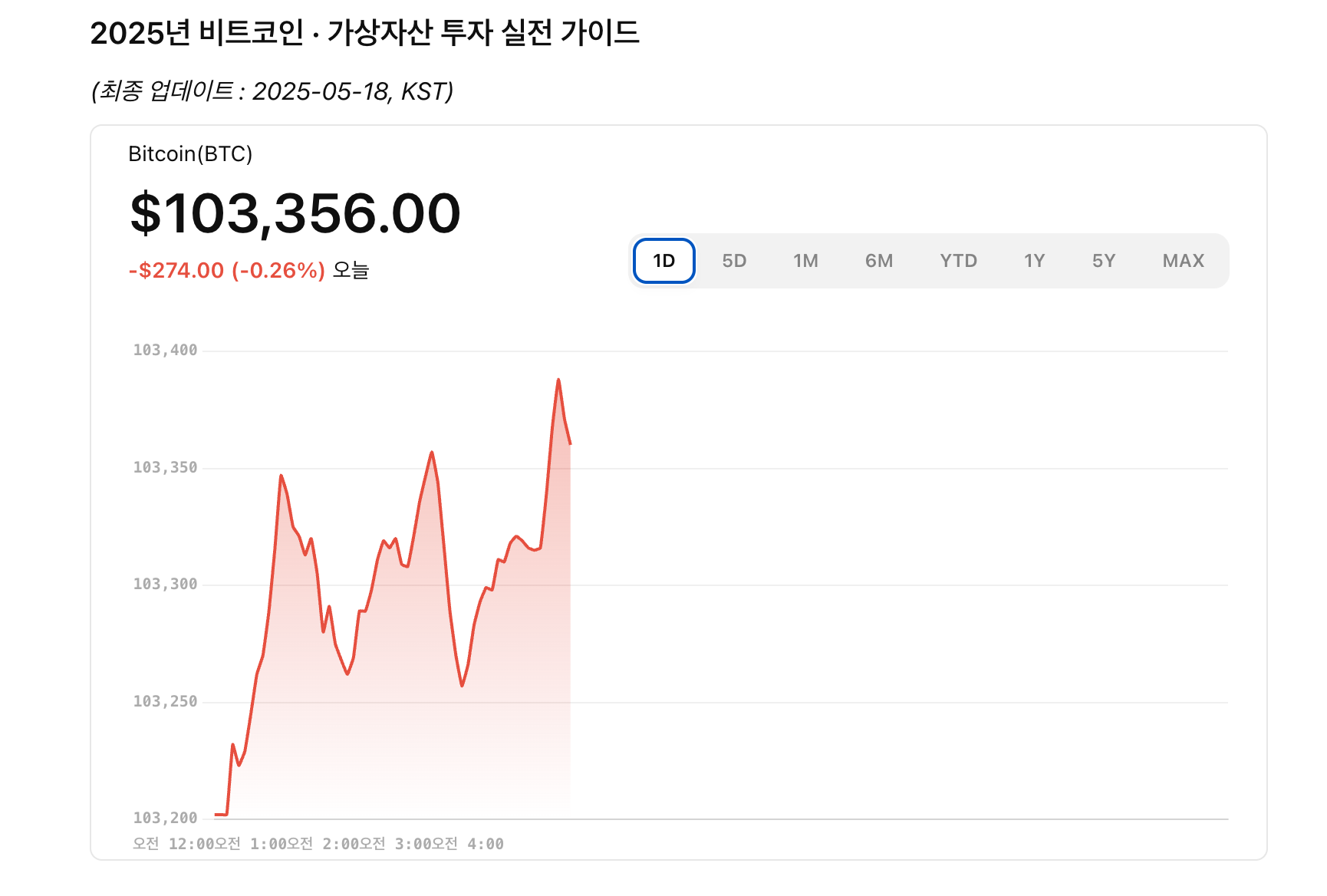Open the 1M price chart
The height and width of the screenshot is (896, 1327).
806,261
